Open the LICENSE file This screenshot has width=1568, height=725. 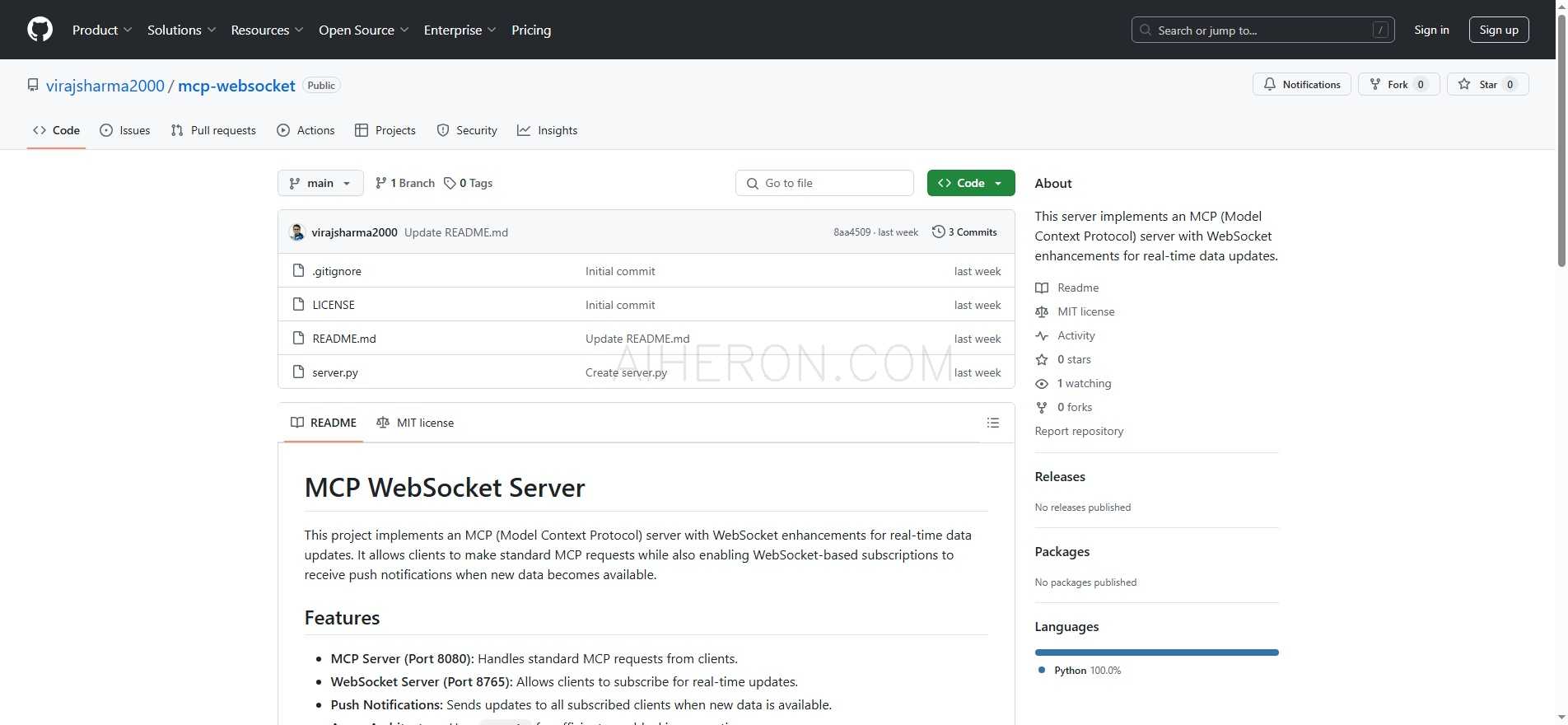point(334,305)
